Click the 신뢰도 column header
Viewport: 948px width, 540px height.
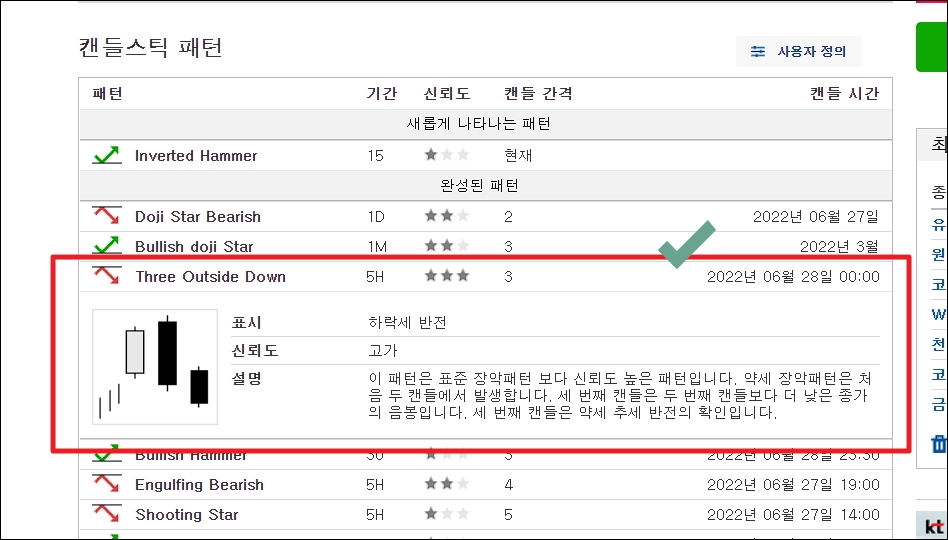(x=447, y=94)
